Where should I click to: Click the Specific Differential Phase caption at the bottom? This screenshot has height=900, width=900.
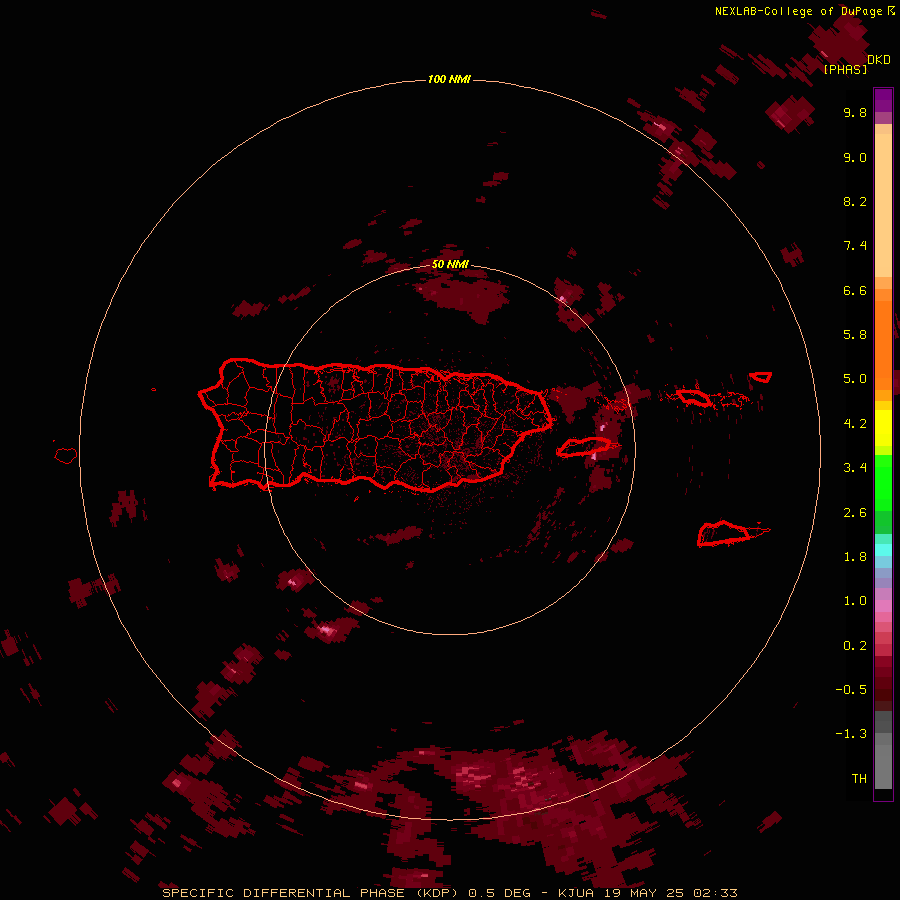[x=449, y=893]
